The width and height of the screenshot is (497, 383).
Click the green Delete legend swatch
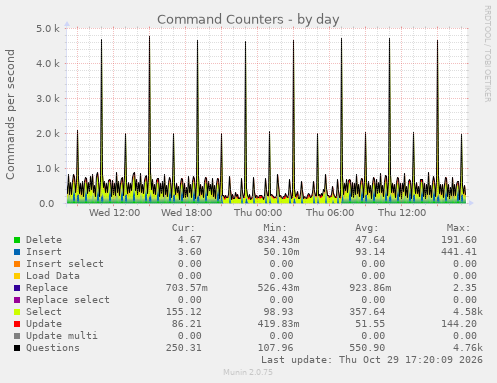point(17,240)
